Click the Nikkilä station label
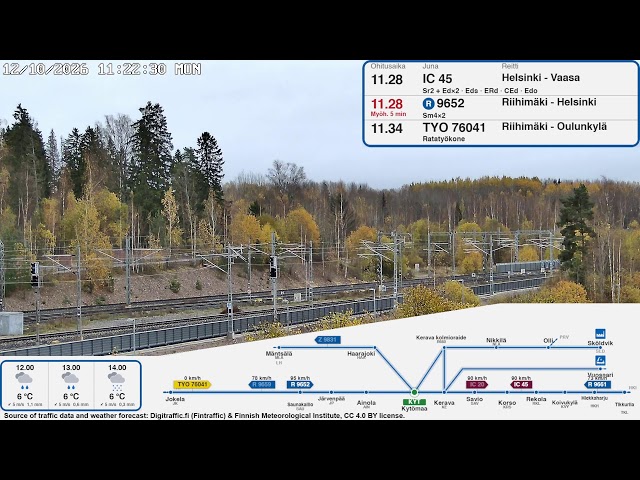This screenshot has width=640, height=480. (496, 340)
